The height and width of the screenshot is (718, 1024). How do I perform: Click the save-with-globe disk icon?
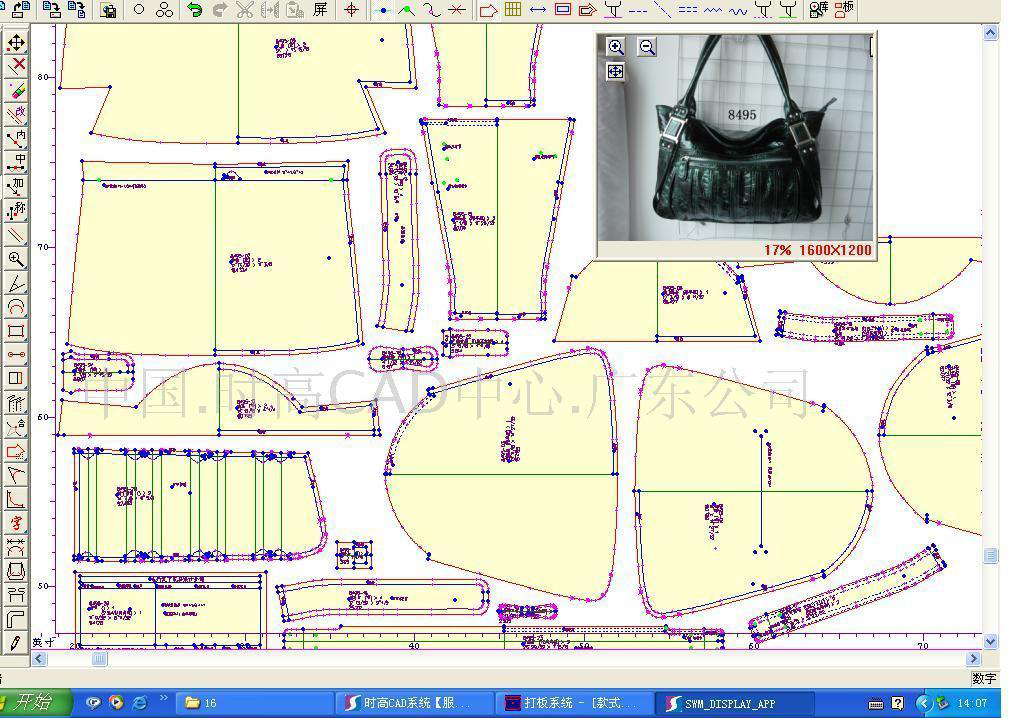pyautogui.click(x=109, y=10)
